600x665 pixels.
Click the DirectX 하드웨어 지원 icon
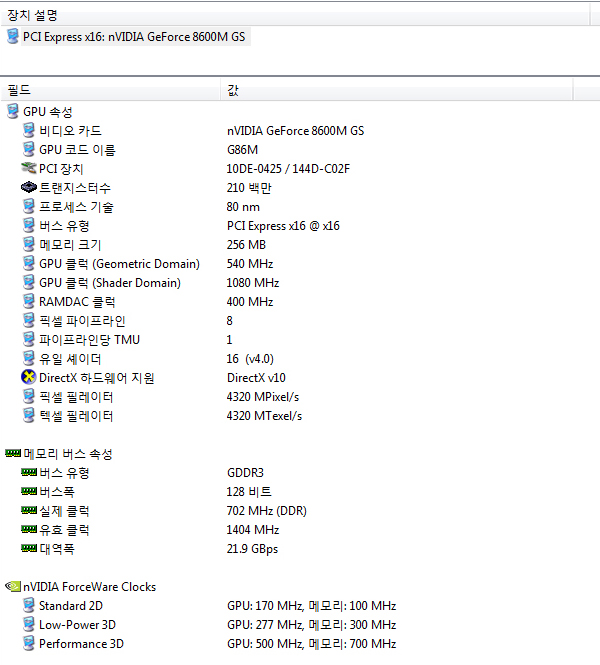pos(29,377)
